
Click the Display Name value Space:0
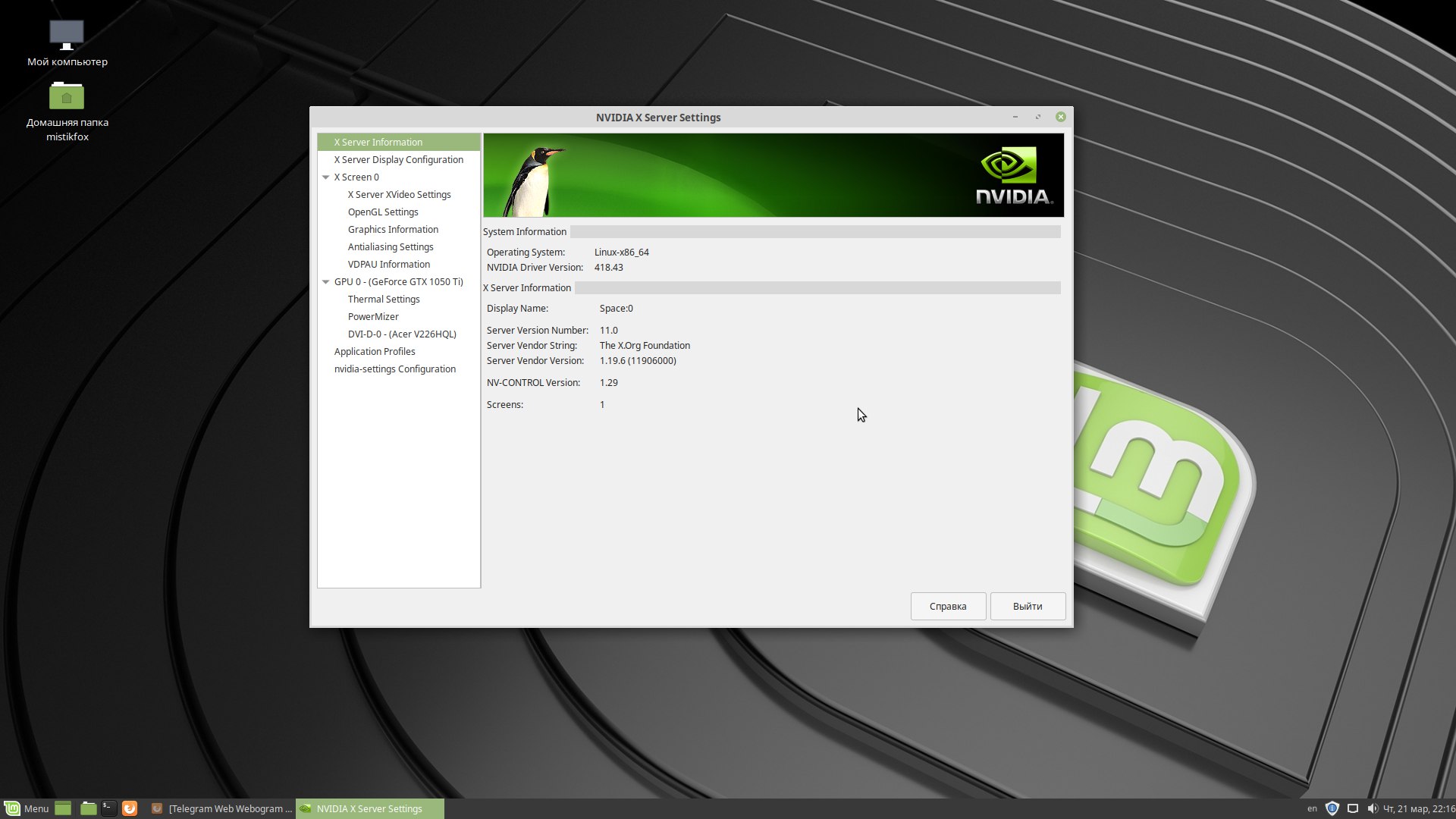(616, 309)
